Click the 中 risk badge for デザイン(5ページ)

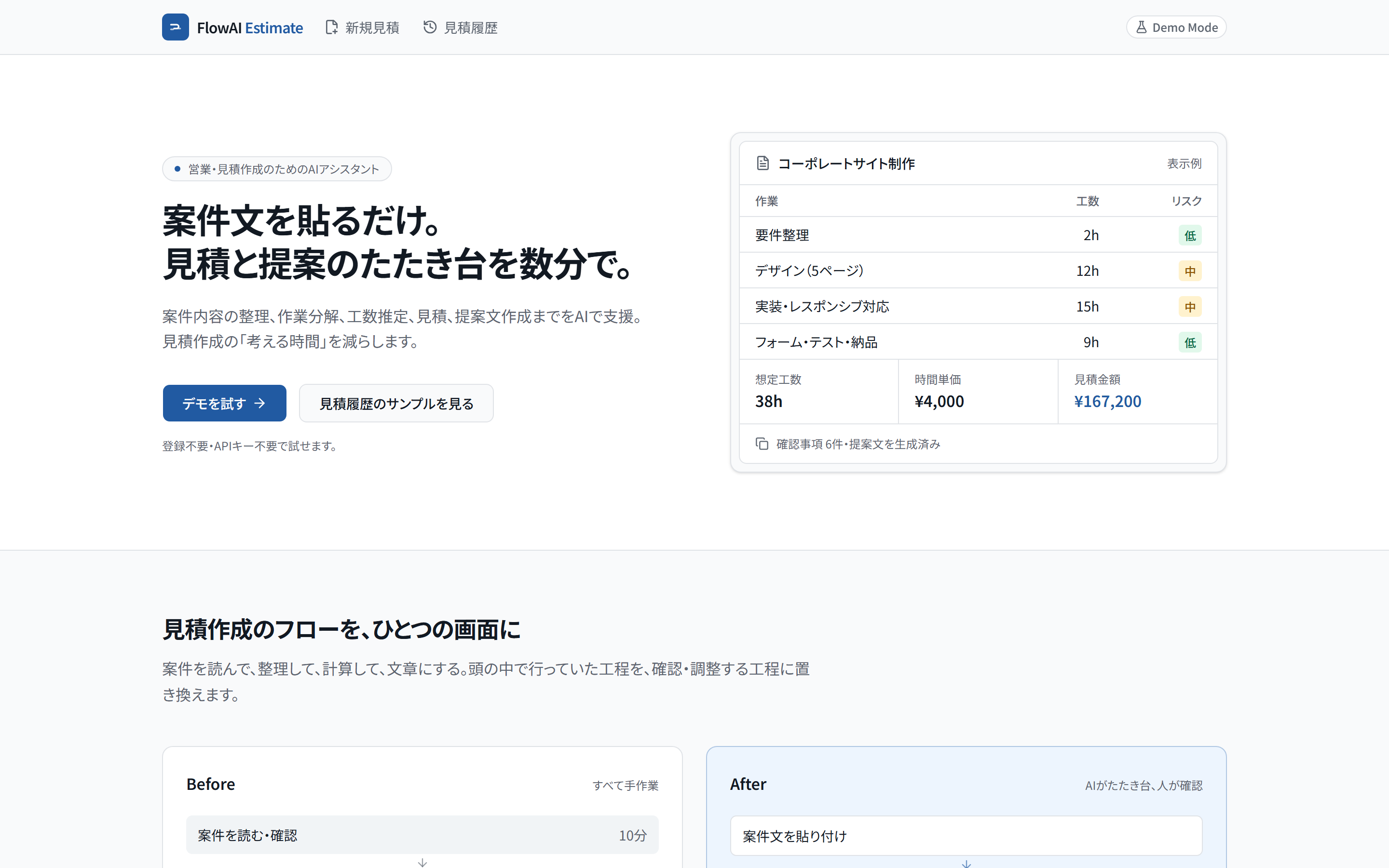tap(1190, 271)
